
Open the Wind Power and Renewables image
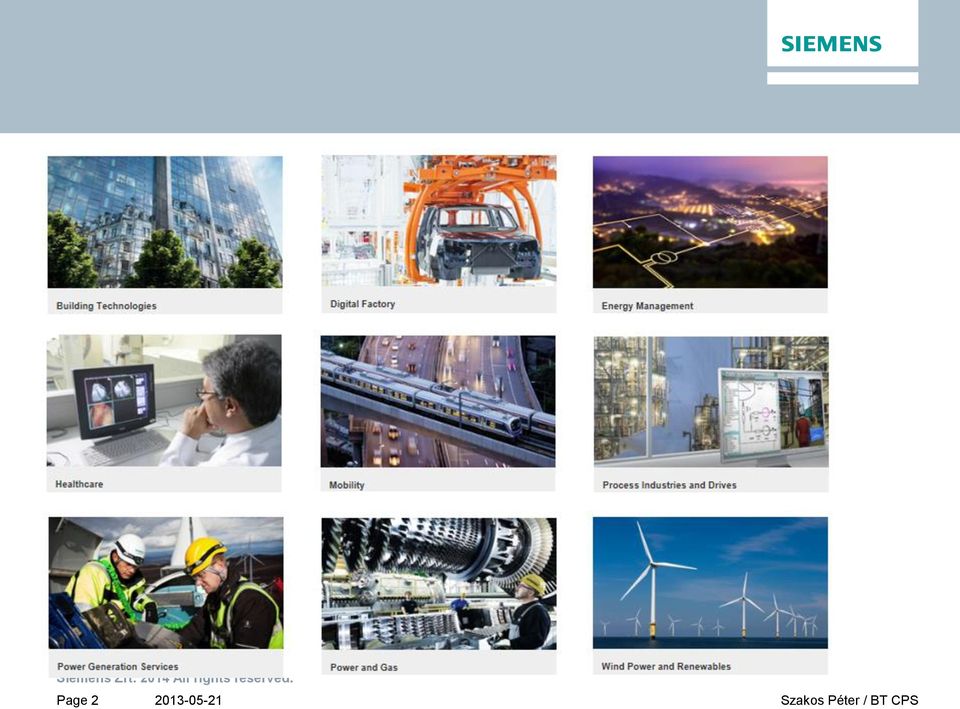pos(710,583)
